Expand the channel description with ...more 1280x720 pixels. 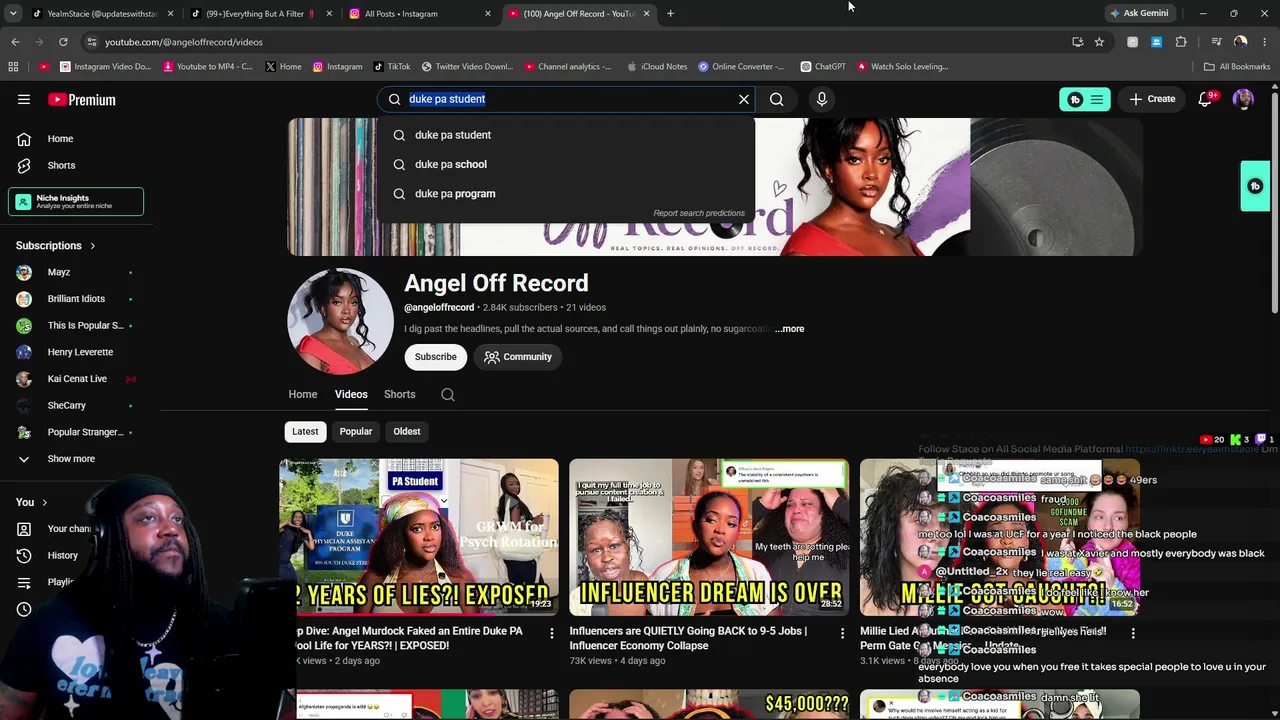pos(789,329)
